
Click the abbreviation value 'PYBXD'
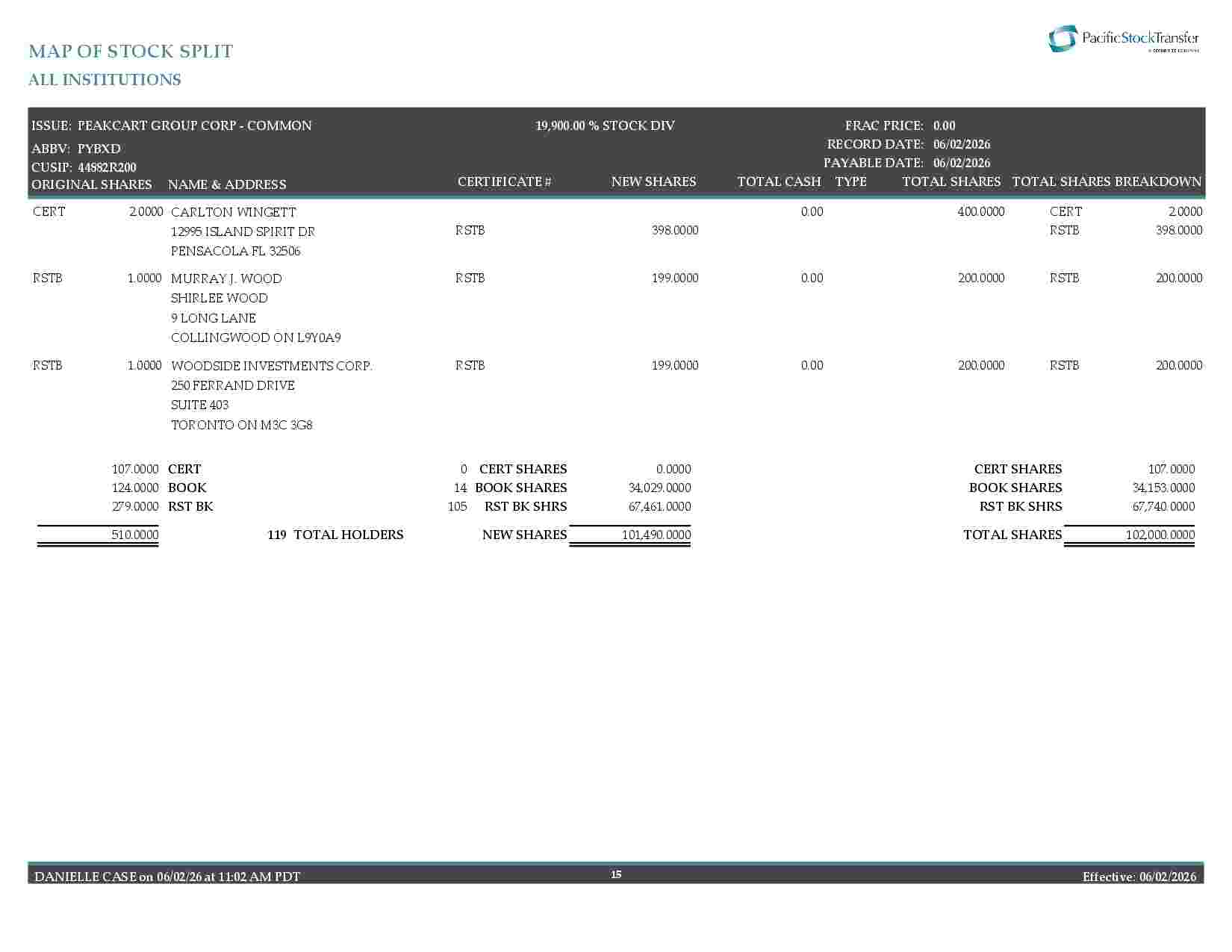[x=99, y=149]
